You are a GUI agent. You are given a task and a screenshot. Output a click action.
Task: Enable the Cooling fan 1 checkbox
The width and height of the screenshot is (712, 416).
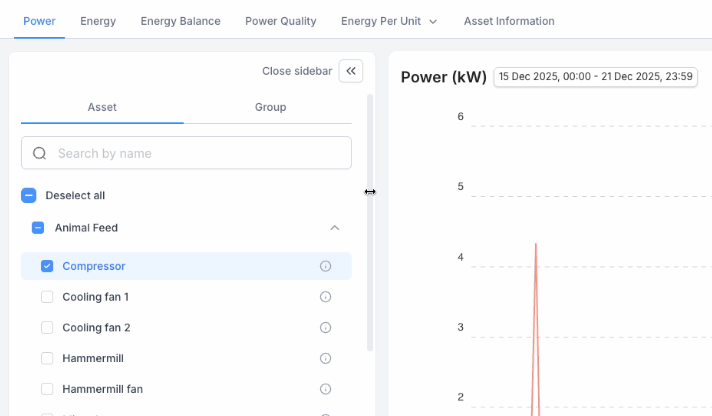pyautogui.click(x=47, y=297)
